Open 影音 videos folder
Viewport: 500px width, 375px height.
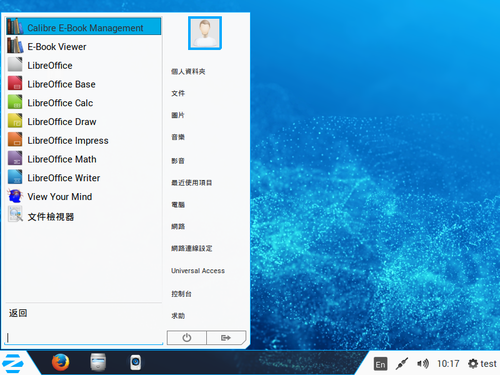pyautogui.click(x=178, y=161)
